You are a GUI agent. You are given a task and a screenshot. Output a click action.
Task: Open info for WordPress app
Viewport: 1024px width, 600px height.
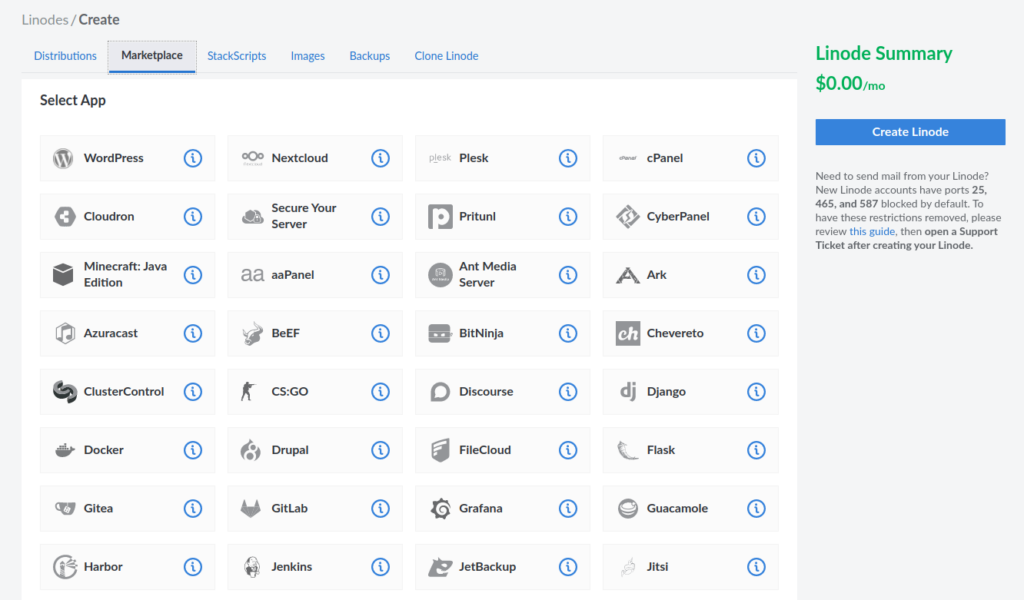193,158
